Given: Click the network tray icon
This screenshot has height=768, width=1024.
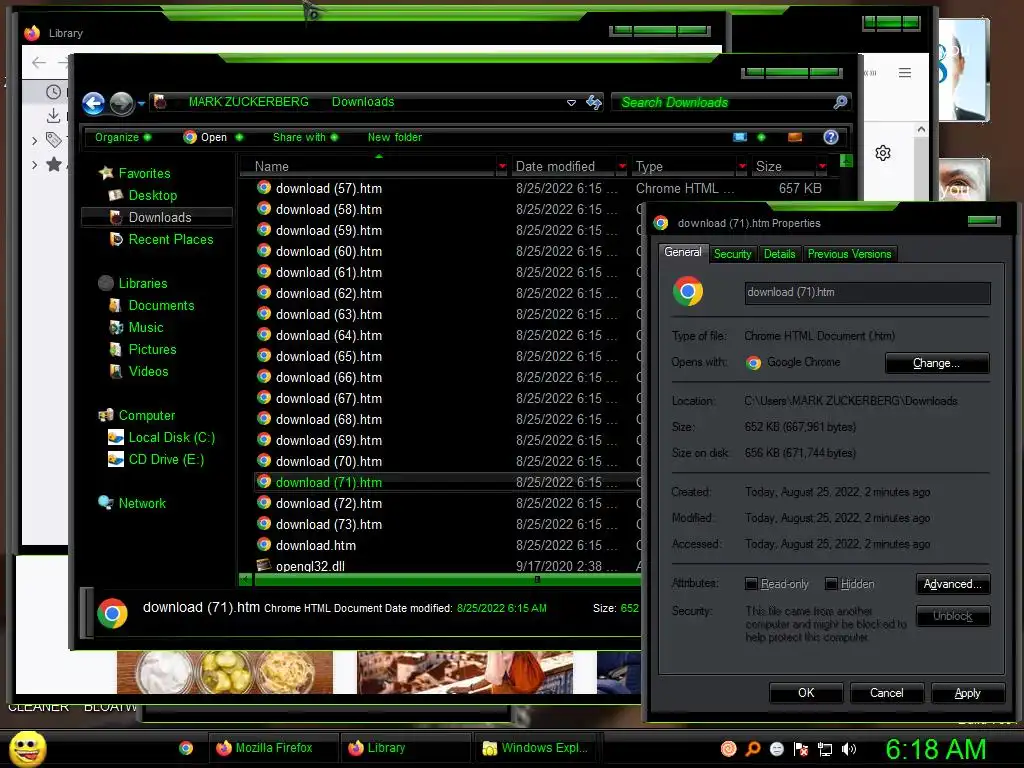Looking at the screenshot, I should pyautogui.click(x=825, y=749).
